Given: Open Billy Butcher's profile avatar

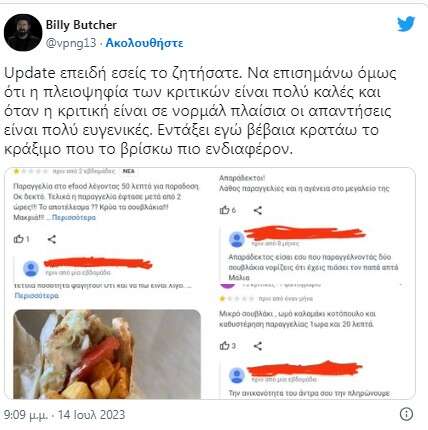Looking at the screenshot, I should (23, 33).
